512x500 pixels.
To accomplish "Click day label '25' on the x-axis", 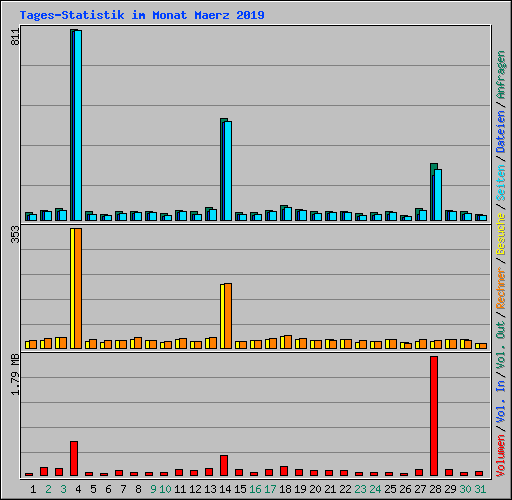I will click(390, 489).
